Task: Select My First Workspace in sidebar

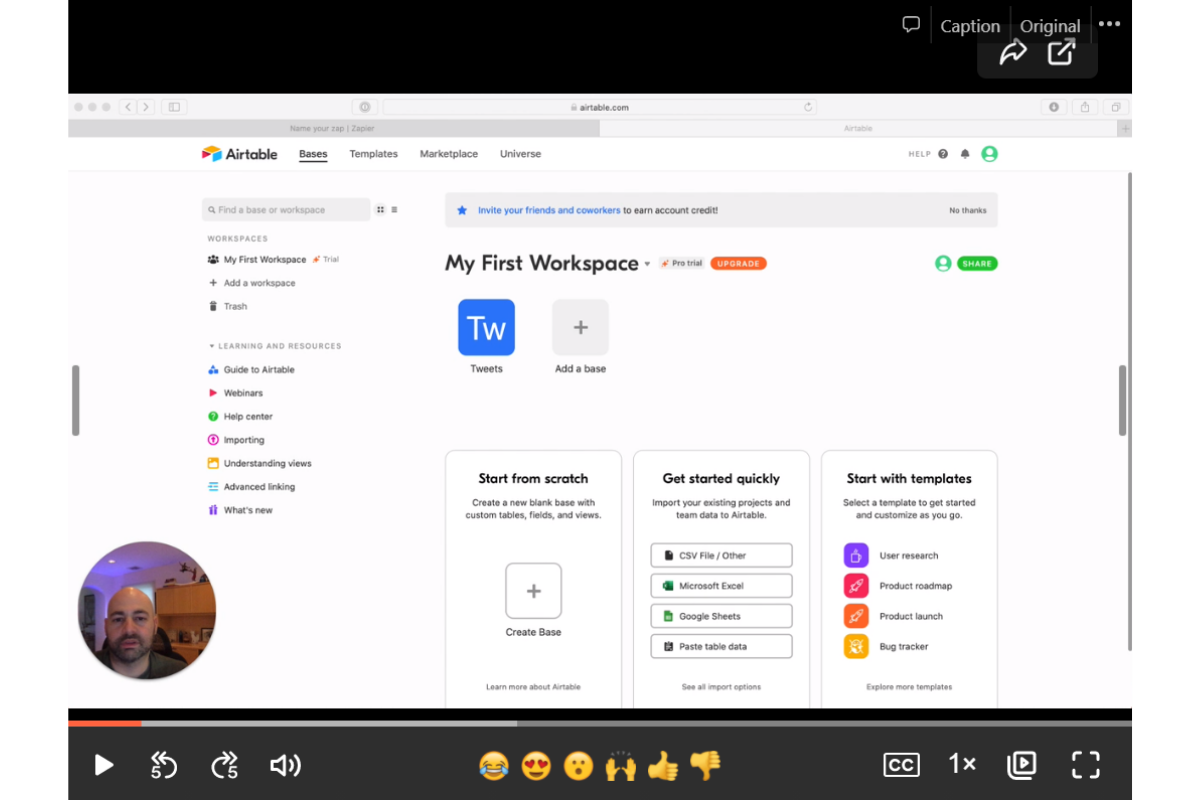Action: click(x=265, y=259)
